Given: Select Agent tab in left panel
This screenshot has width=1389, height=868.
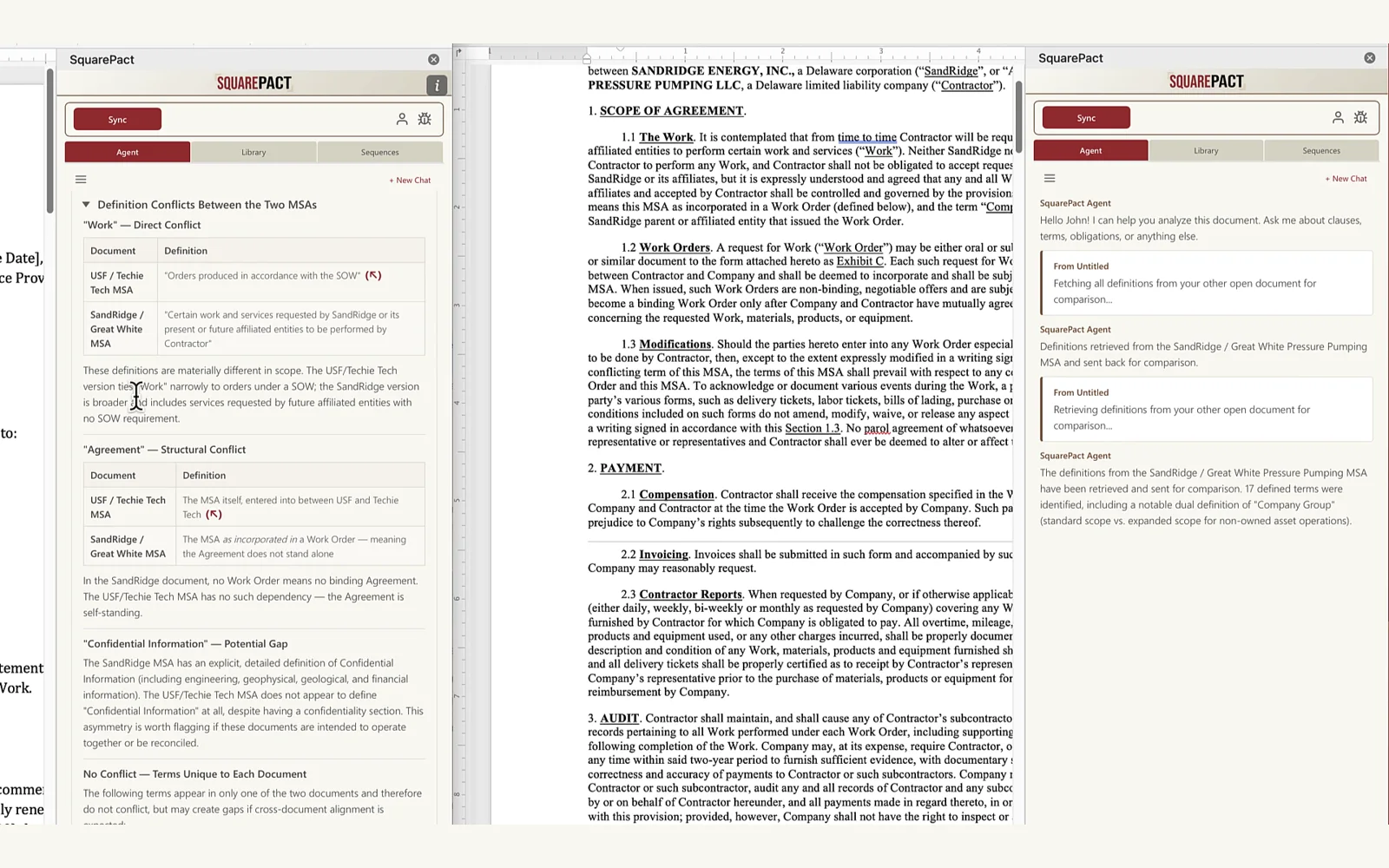Looking at the screenshot, I should (128, 152).
